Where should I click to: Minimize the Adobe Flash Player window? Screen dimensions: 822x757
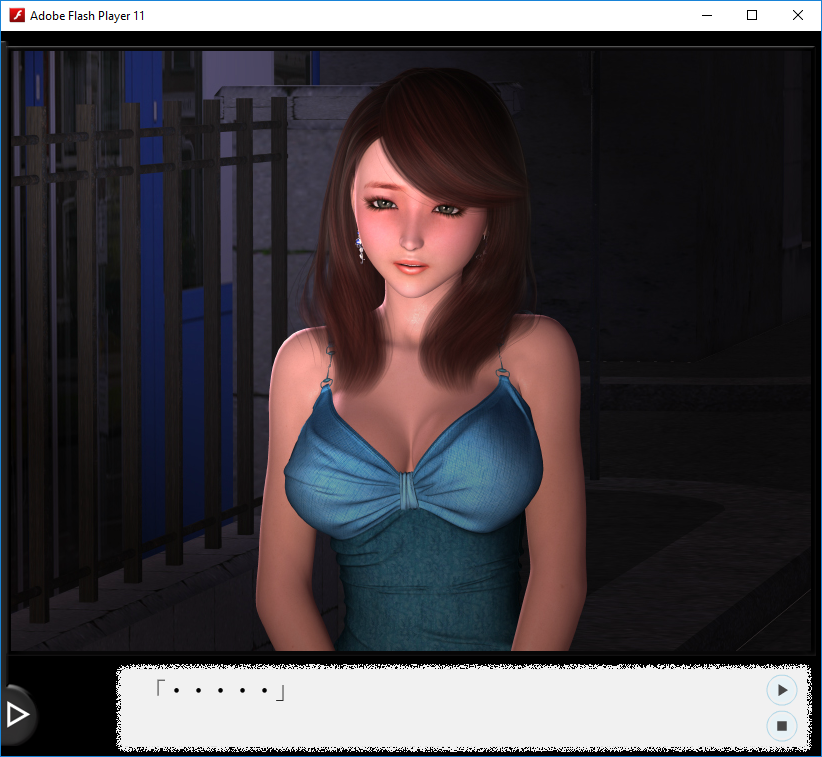click(x=707, y=15)
